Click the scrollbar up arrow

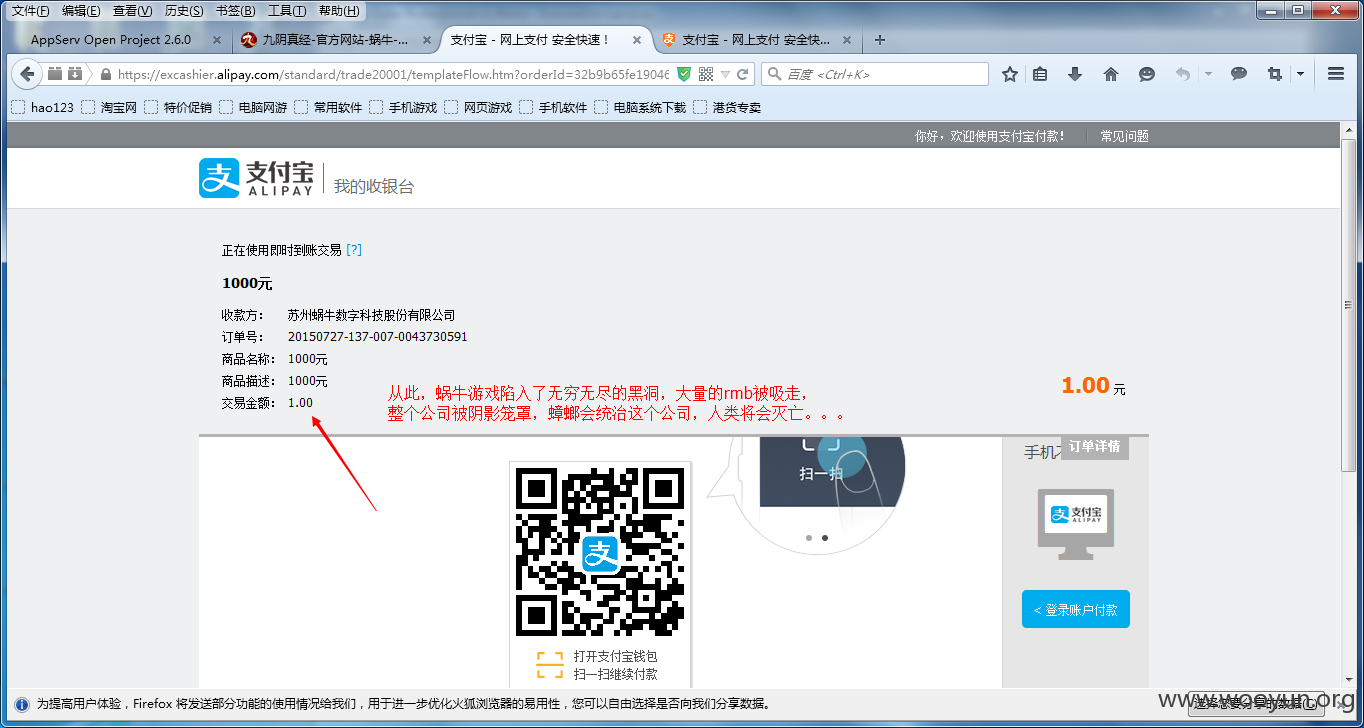[x=1351, y=129]
